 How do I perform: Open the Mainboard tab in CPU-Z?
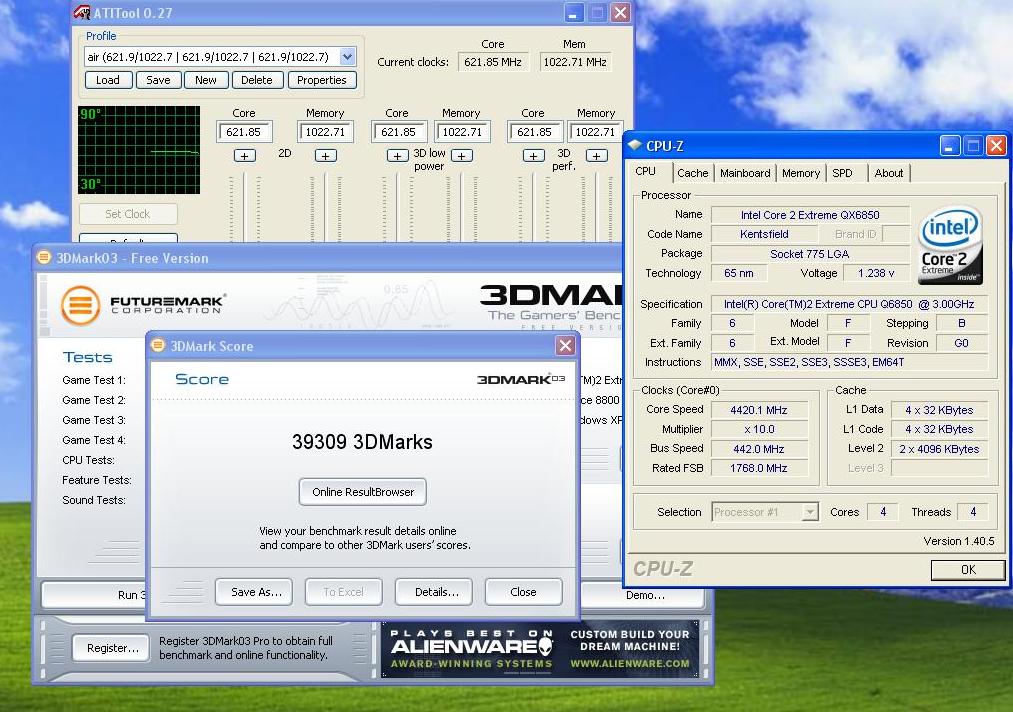[745, 173]
